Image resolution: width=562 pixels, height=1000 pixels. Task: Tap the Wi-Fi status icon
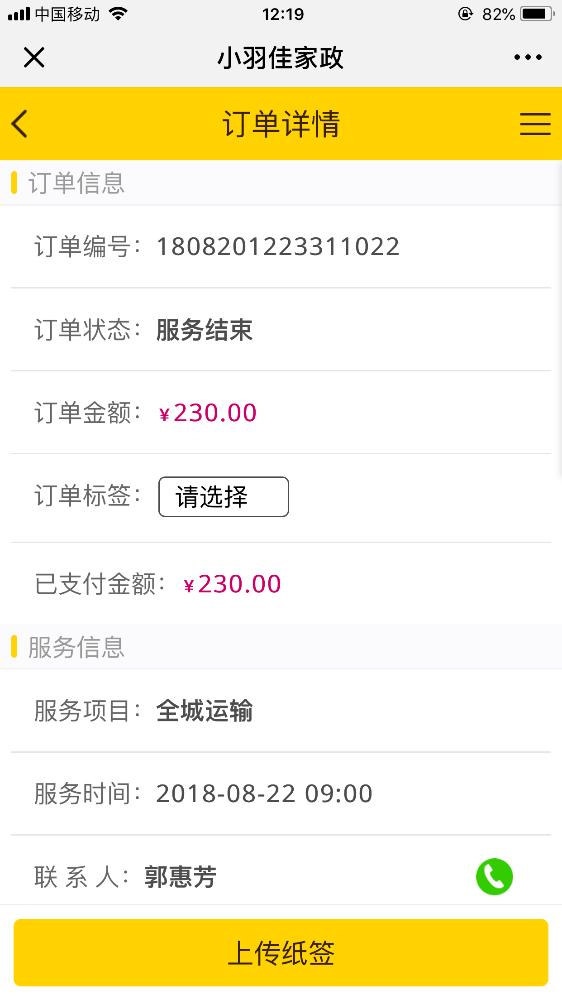coord(118,13)
